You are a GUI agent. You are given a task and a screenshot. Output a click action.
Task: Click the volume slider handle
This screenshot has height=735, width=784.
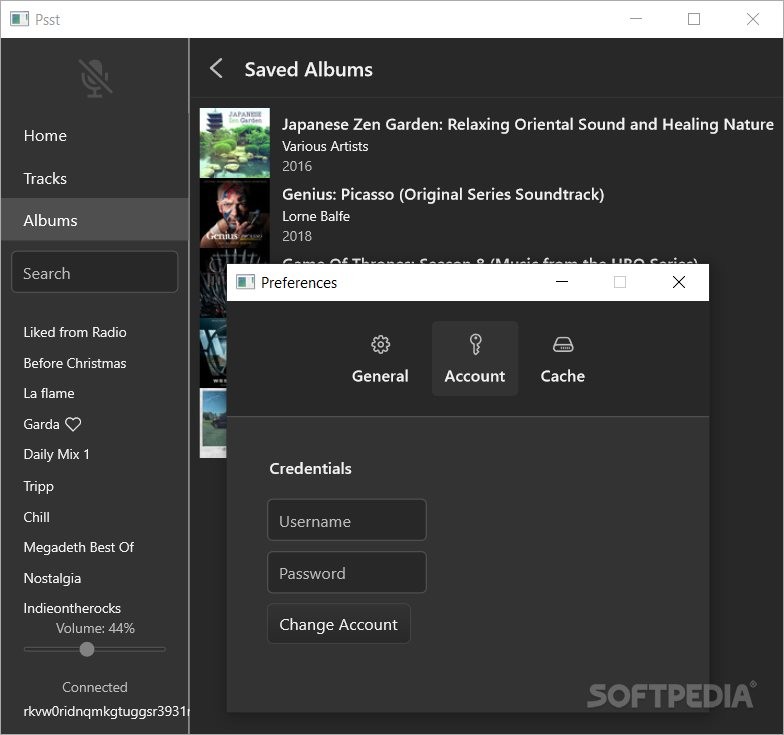pyautogui.click(x=87, y=649)
